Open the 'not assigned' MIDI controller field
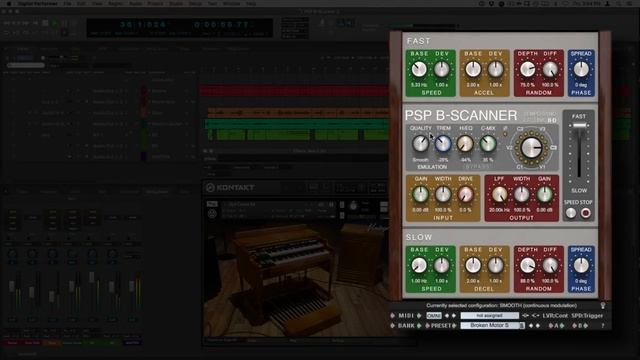This screenshot has width=640, height=360. point(489,316)
